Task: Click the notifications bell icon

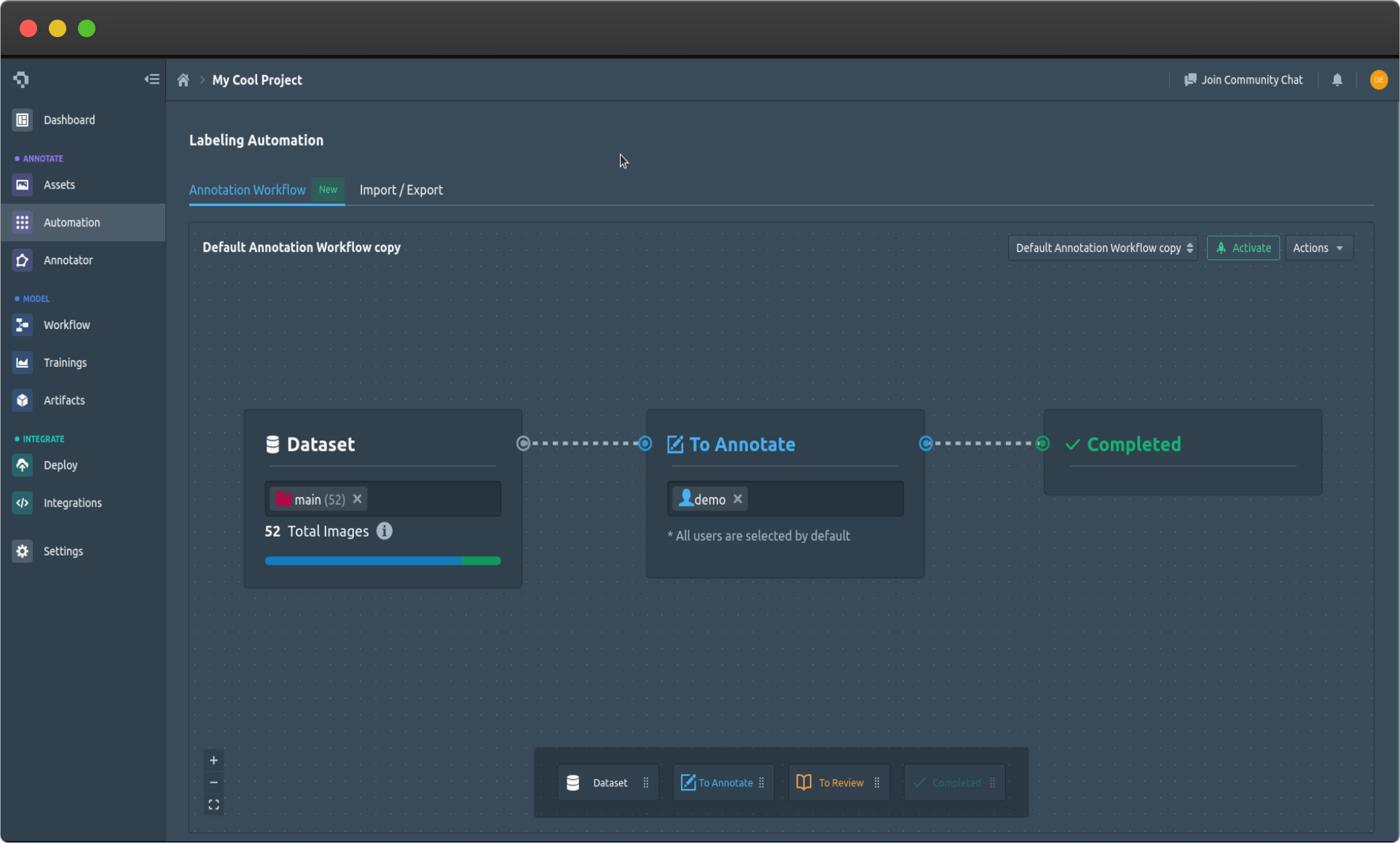Action: (1337, 80)
